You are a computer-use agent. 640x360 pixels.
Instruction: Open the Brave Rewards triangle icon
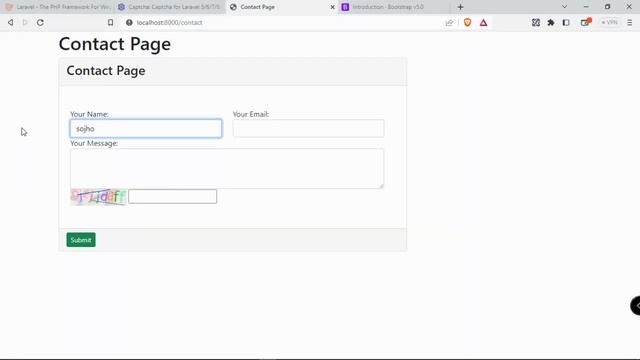pos(484,22)
